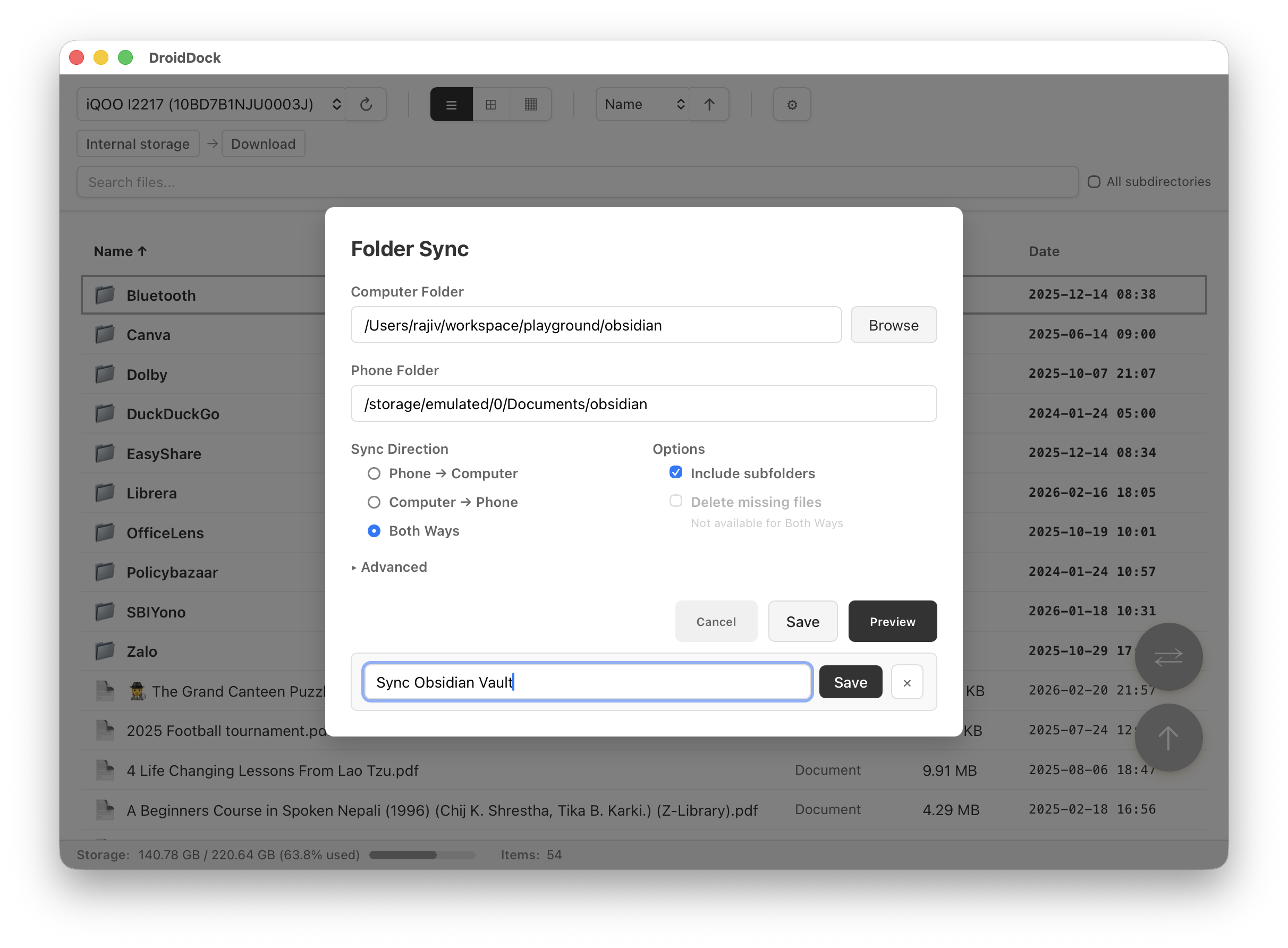Click Browse for computer folder
This screenshot has width=1288, height=948.
click(893, 325)
